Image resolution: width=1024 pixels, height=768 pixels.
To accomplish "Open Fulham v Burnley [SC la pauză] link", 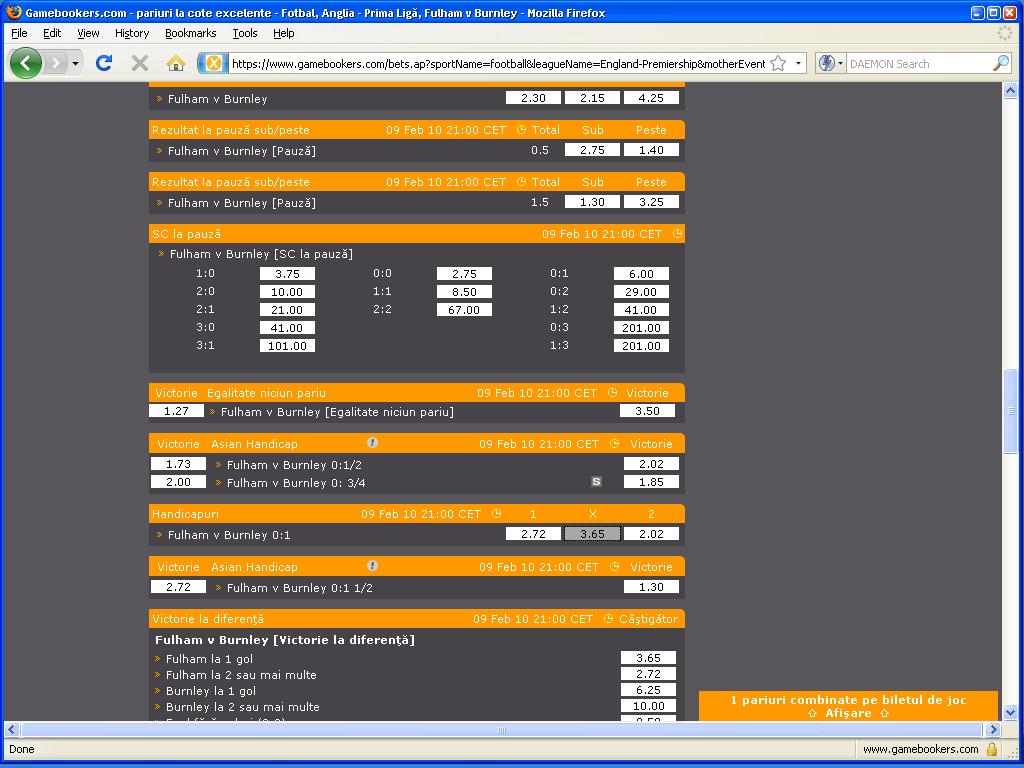I will pyautogui.click(x=261, y=254).
